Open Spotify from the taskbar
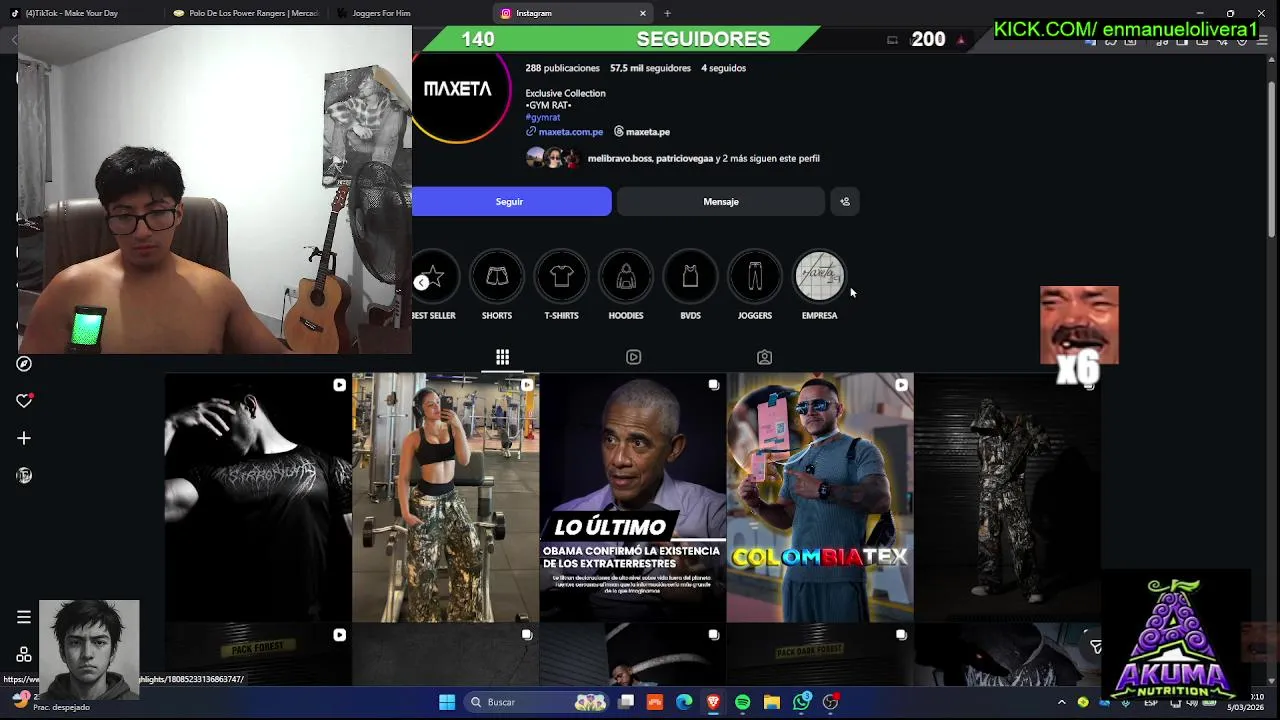Image resolution: width=1280 pixels, height=720 pixels. (x=742, y=702)
